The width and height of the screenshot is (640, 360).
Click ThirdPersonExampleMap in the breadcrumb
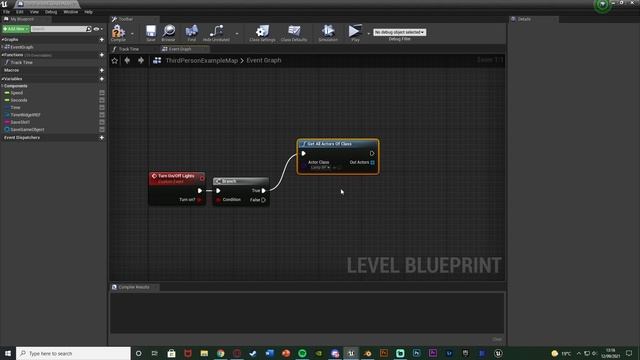pos(202,60)
